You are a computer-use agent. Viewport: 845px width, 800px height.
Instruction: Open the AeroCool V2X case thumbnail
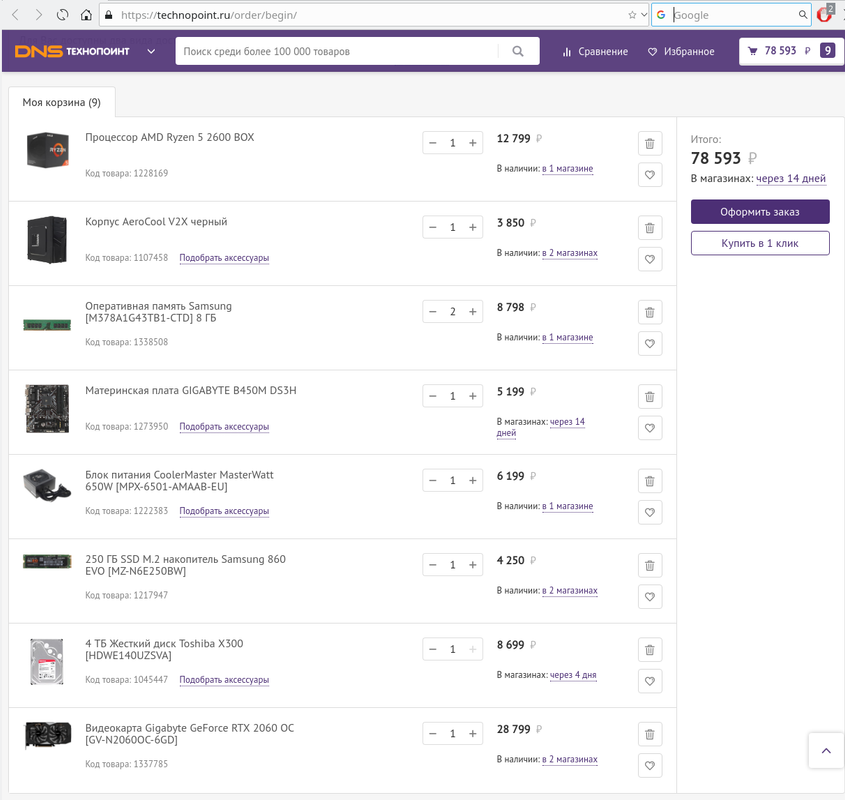47,240
